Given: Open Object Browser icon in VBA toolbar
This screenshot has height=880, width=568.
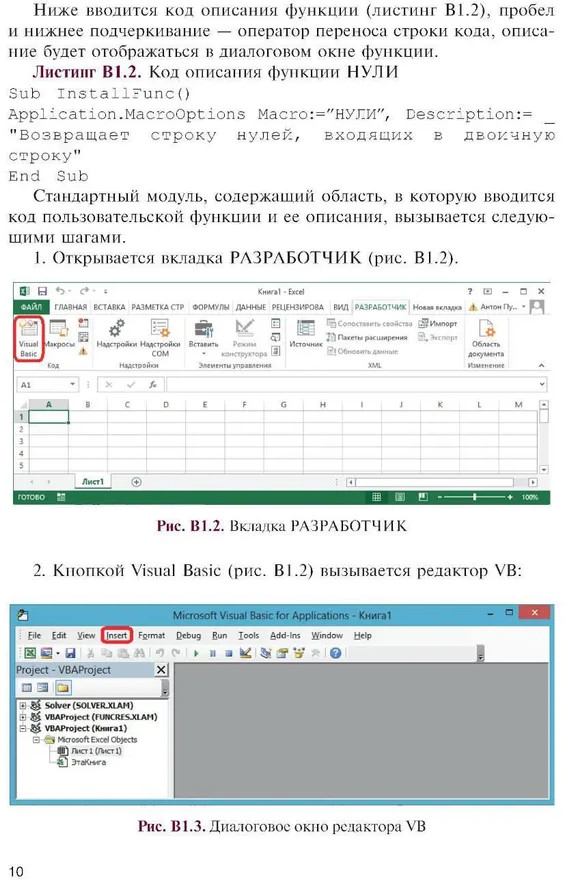Looking at the screenshot, I should 299,653.
